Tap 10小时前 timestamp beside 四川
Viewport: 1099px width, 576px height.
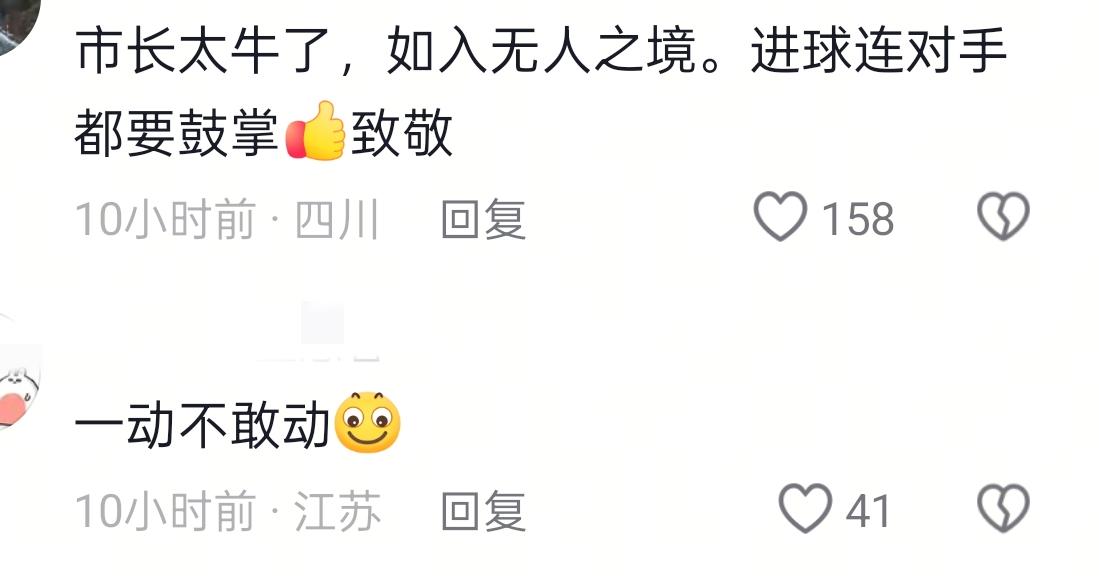coord(165,219)
